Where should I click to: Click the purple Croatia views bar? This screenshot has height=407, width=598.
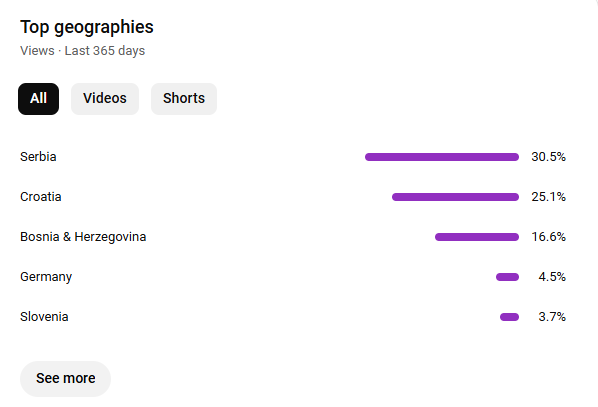click(455, 197)
